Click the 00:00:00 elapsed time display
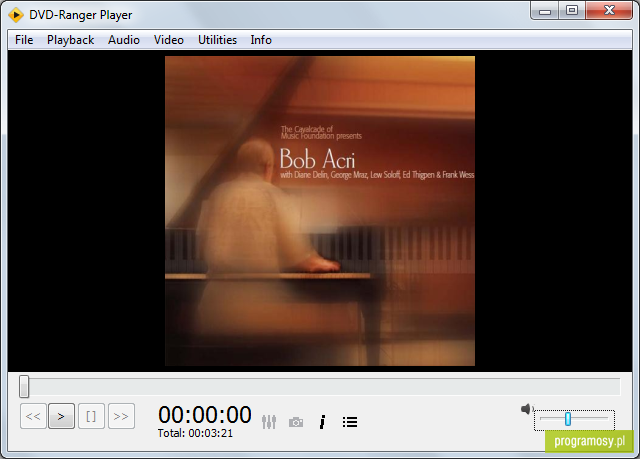This screenshot has height=459, width=640. (205, 415)
